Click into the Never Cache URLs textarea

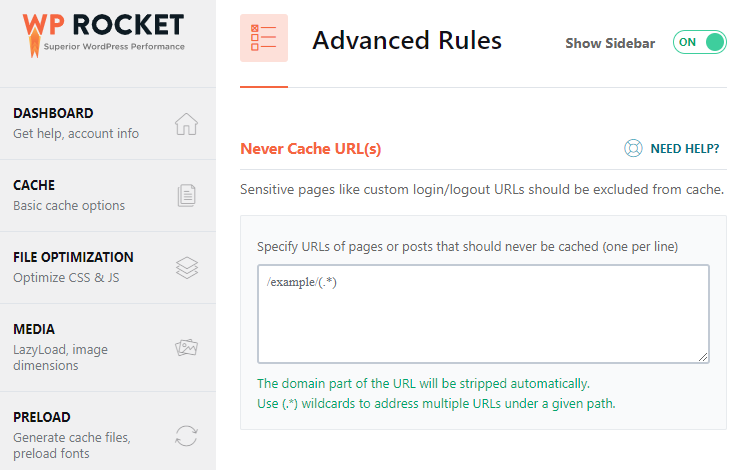coord(483,314)
